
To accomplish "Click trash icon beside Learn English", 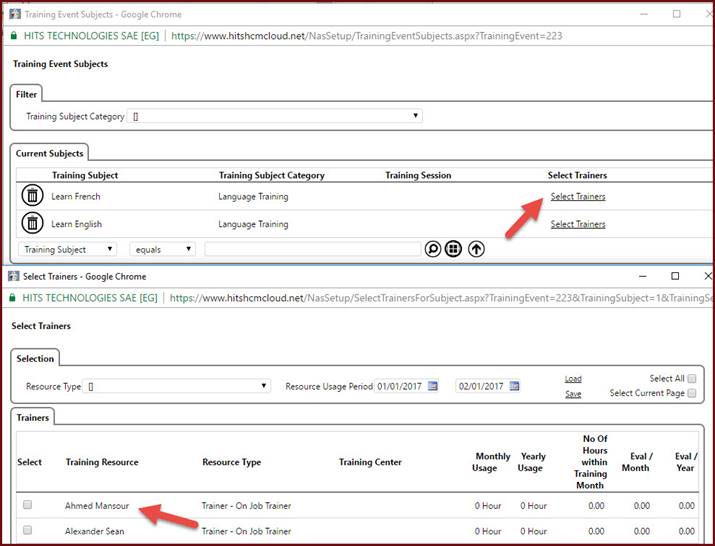I will (x=32, y=224).
